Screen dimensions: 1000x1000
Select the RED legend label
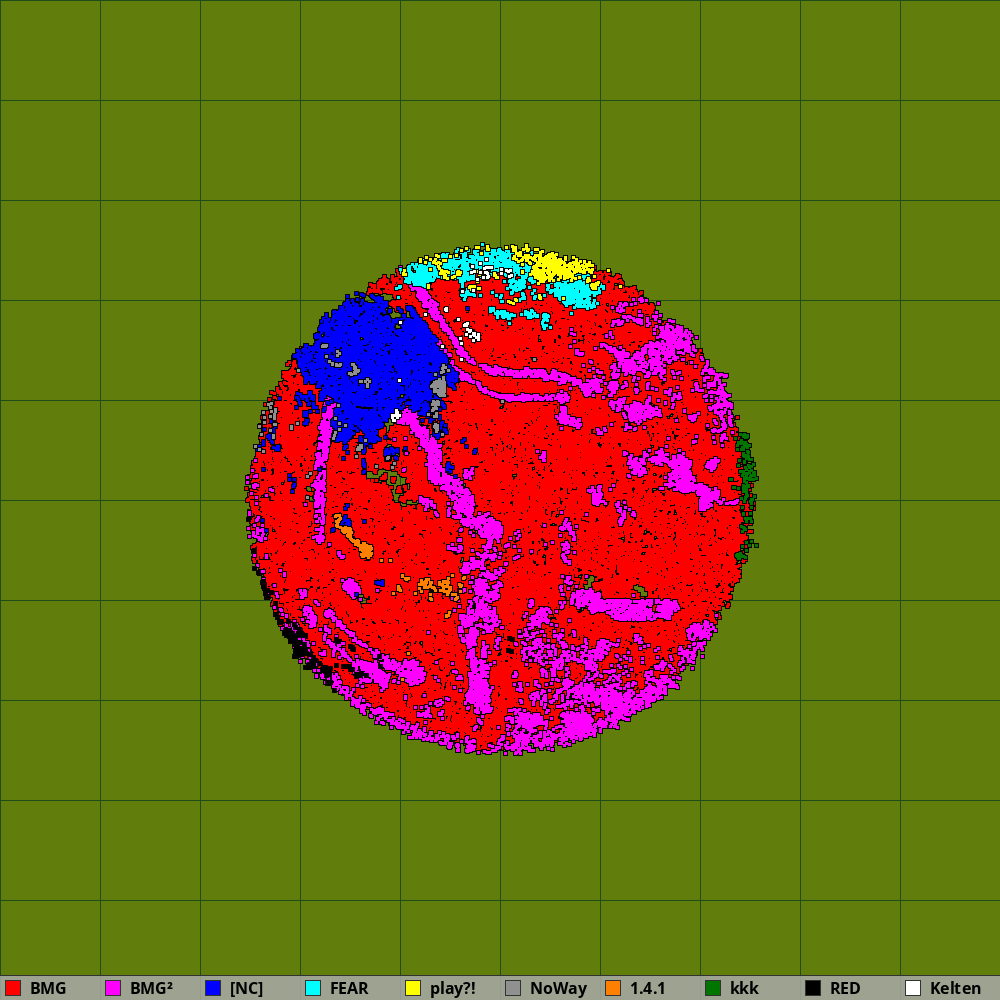coord(845,988)
